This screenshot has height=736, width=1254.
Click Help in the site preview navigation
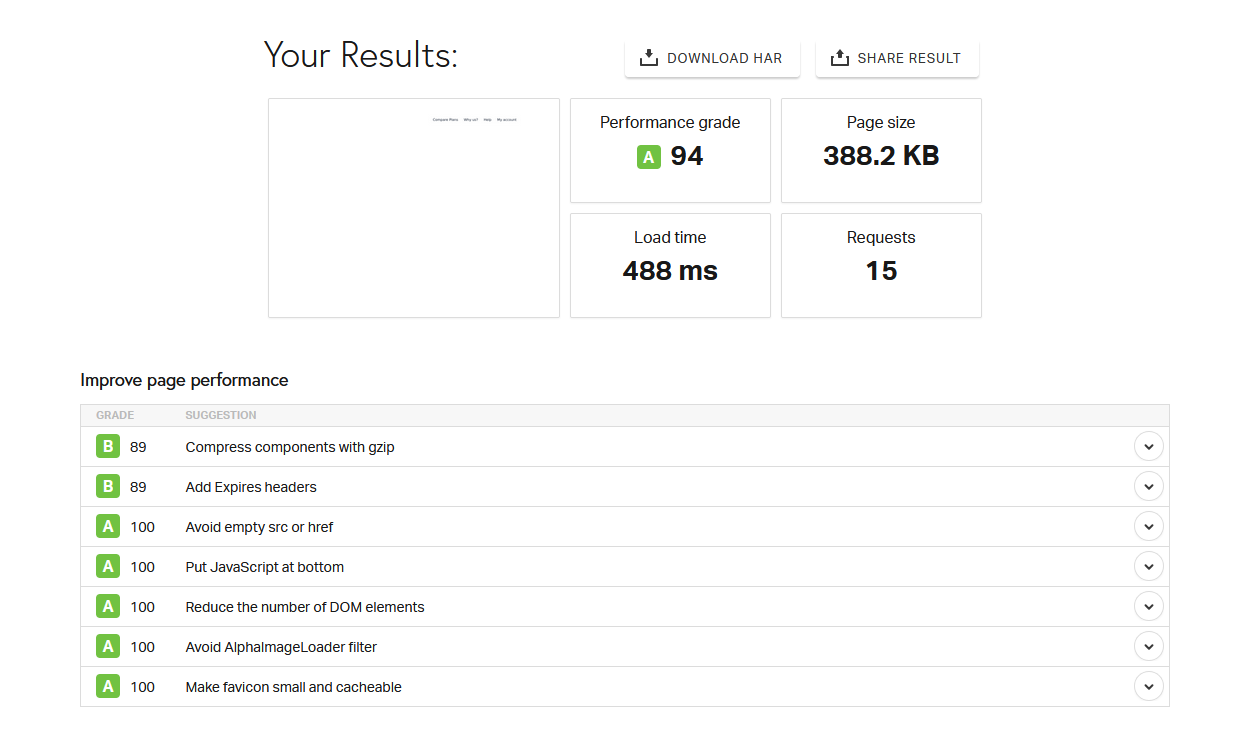(x=488, y=119)
